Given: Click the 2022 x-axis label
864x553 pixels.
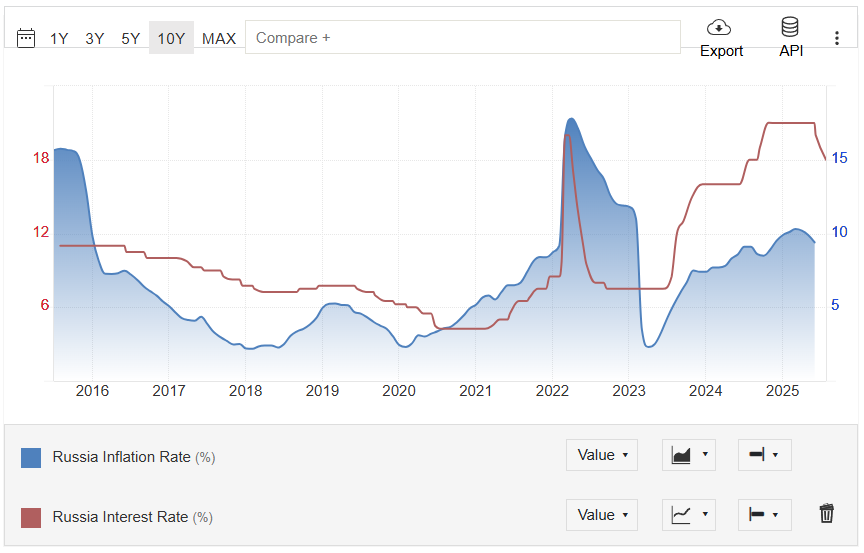Looking at the screenshot, I should tap(552, 391).
